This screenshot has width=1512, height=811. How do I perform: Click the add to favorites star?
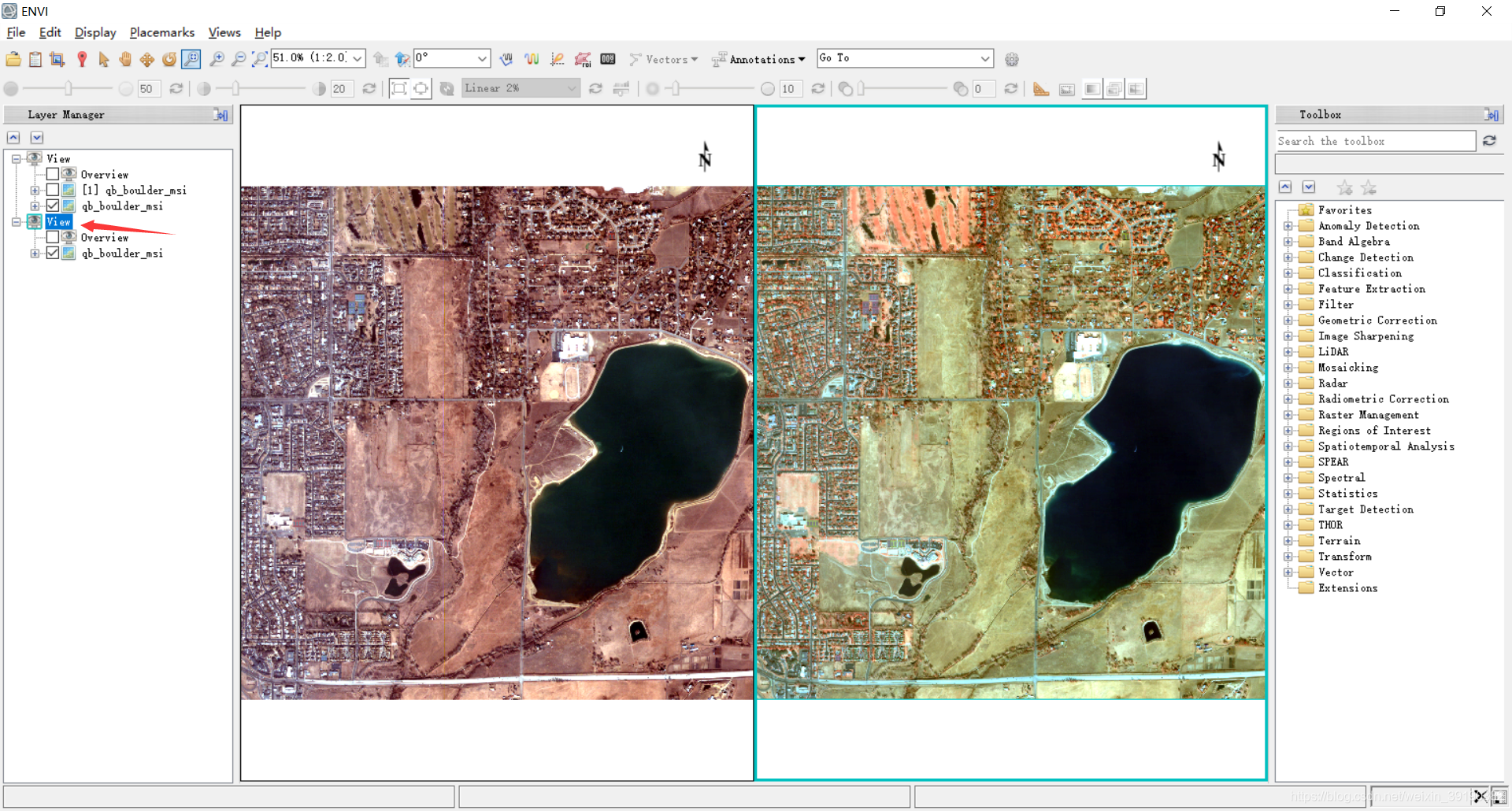1344,187
